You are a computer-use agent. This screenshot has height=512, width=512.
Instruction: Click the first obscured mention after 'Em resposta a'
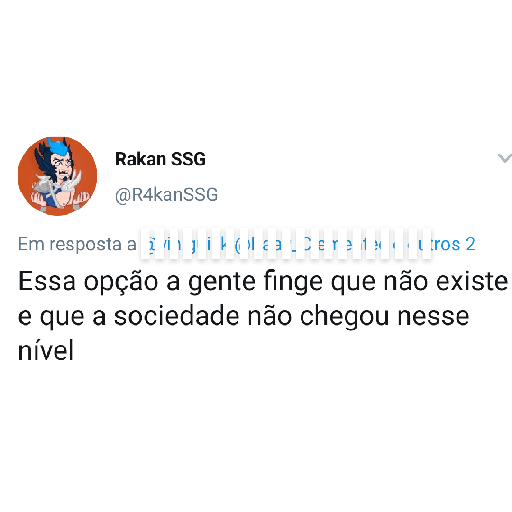pos(189,244)
